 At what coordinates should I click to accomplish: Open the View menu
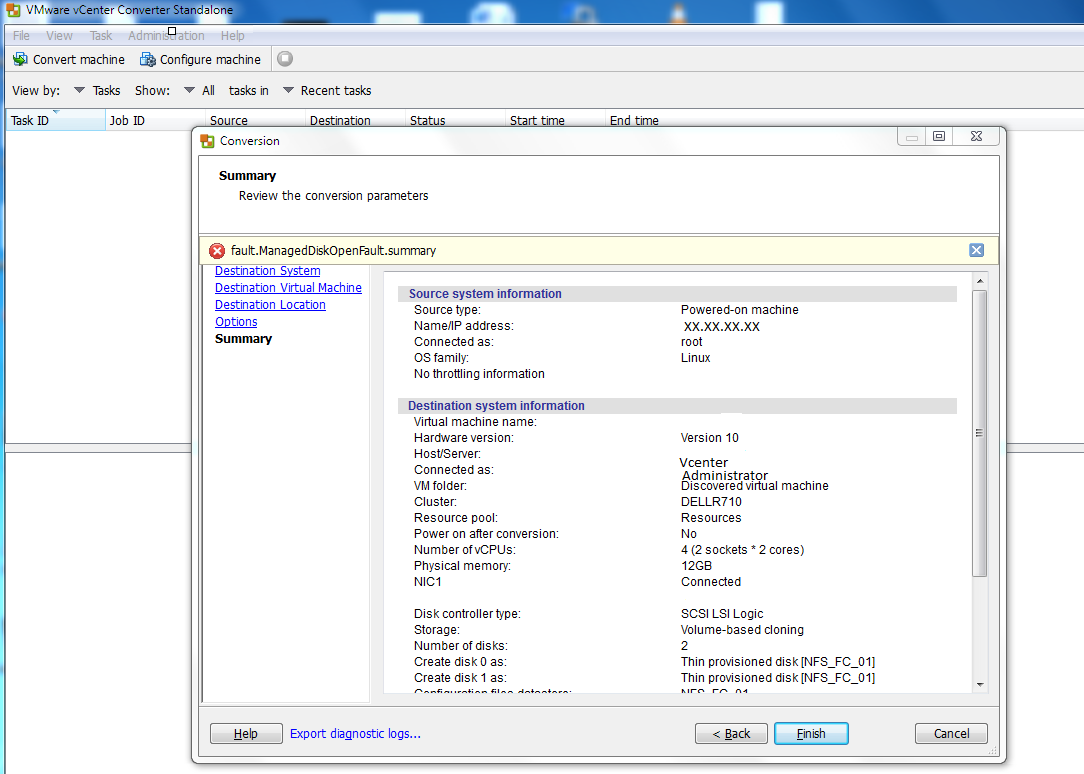coord(59,35)
